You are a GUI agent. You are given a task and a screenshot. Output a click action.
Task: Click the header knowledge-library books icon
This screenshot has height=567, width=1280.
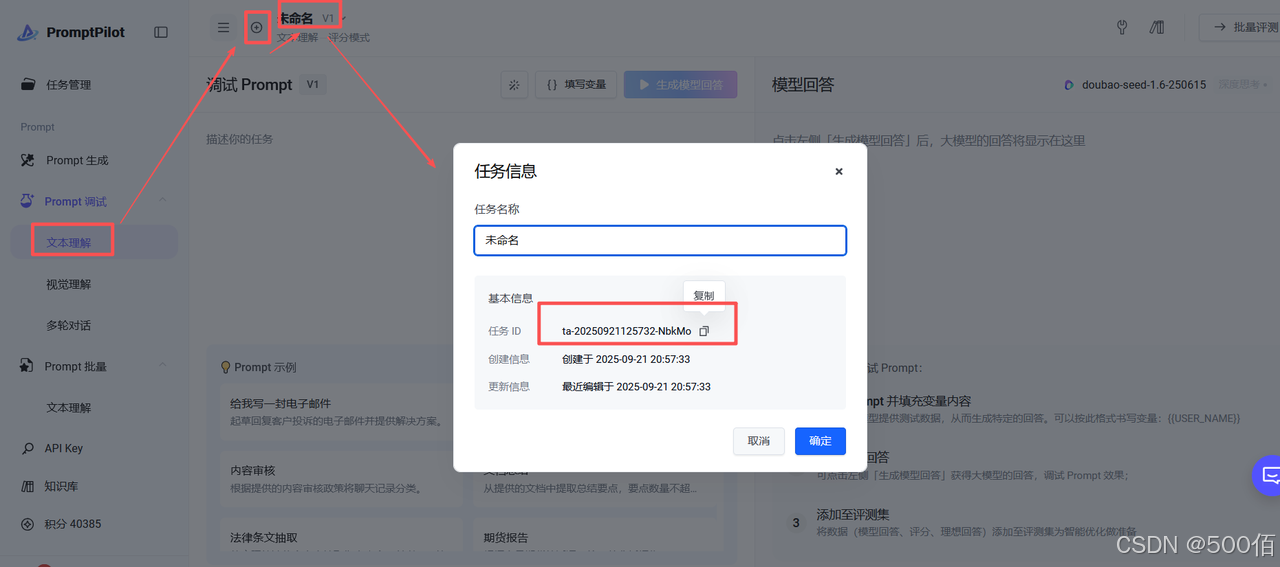[1157, 27]
